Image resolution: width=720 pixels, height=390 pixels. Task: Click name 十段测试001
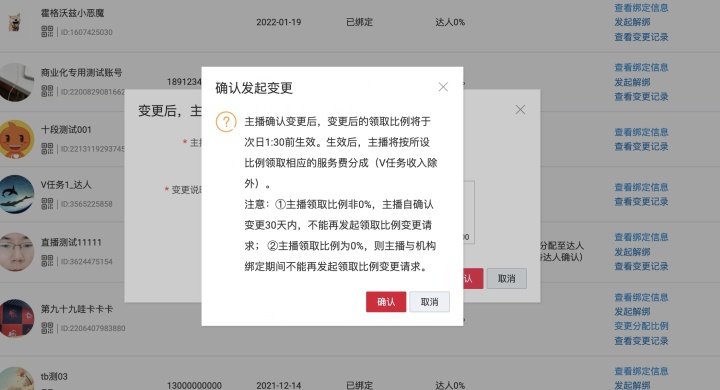[x=66, y=130]
